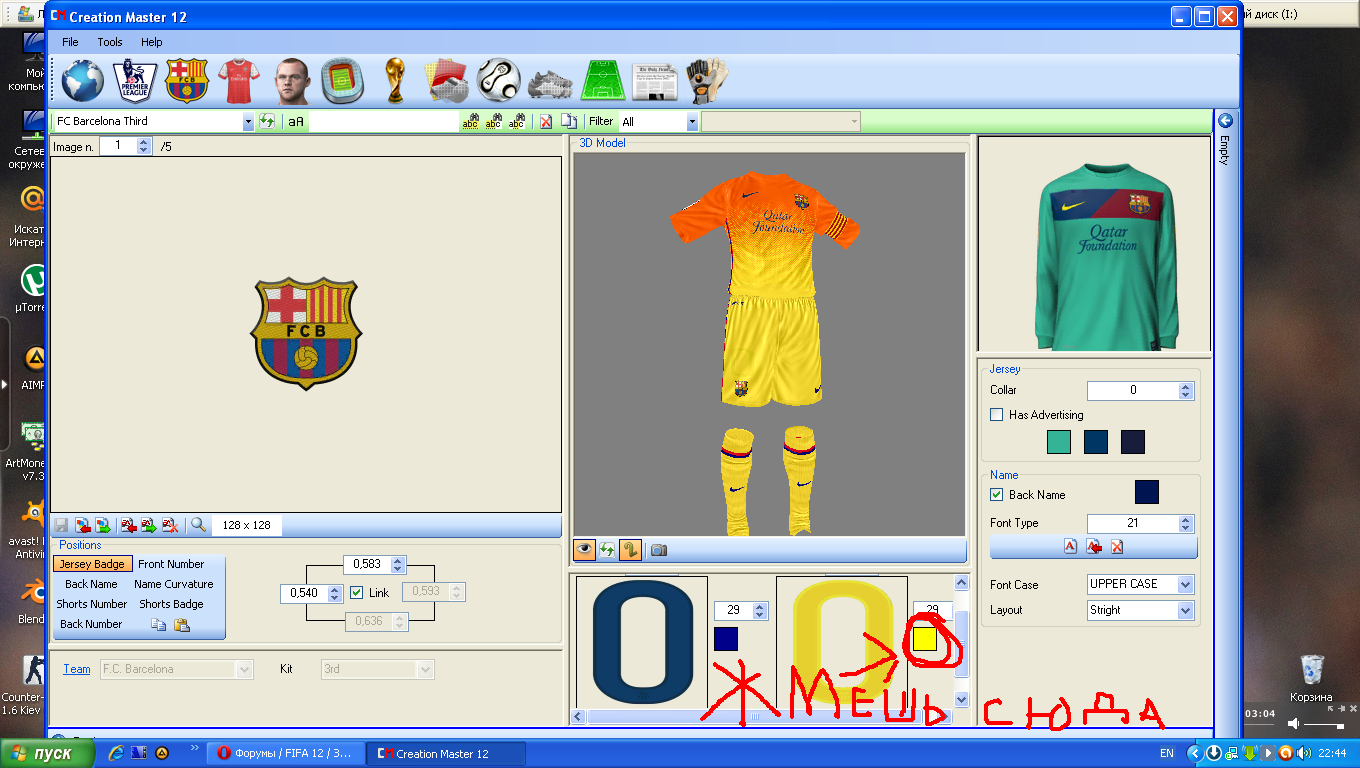Open the Help menu
The width and height of the screenshot is (1360, 768).
pyautogui.click(x=152, y=42)
